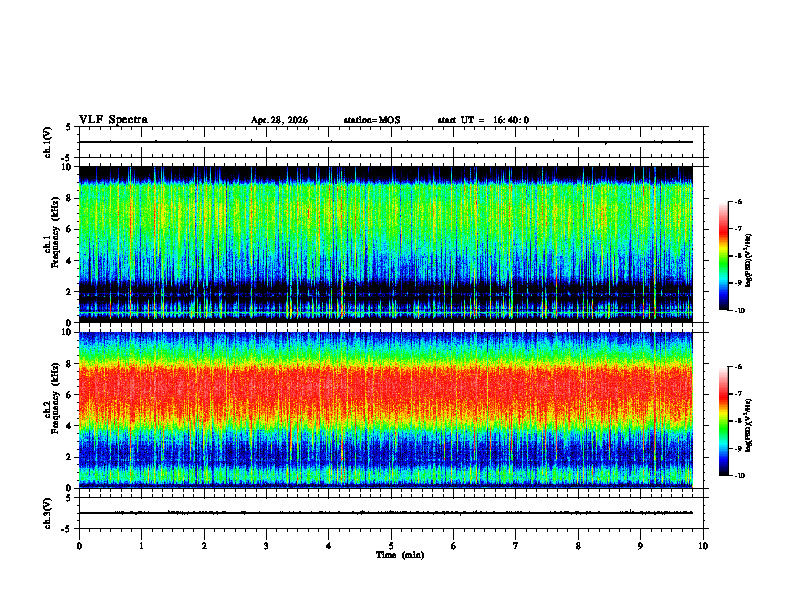Click the ch.3(V) waveform trace line

(385, 513)
